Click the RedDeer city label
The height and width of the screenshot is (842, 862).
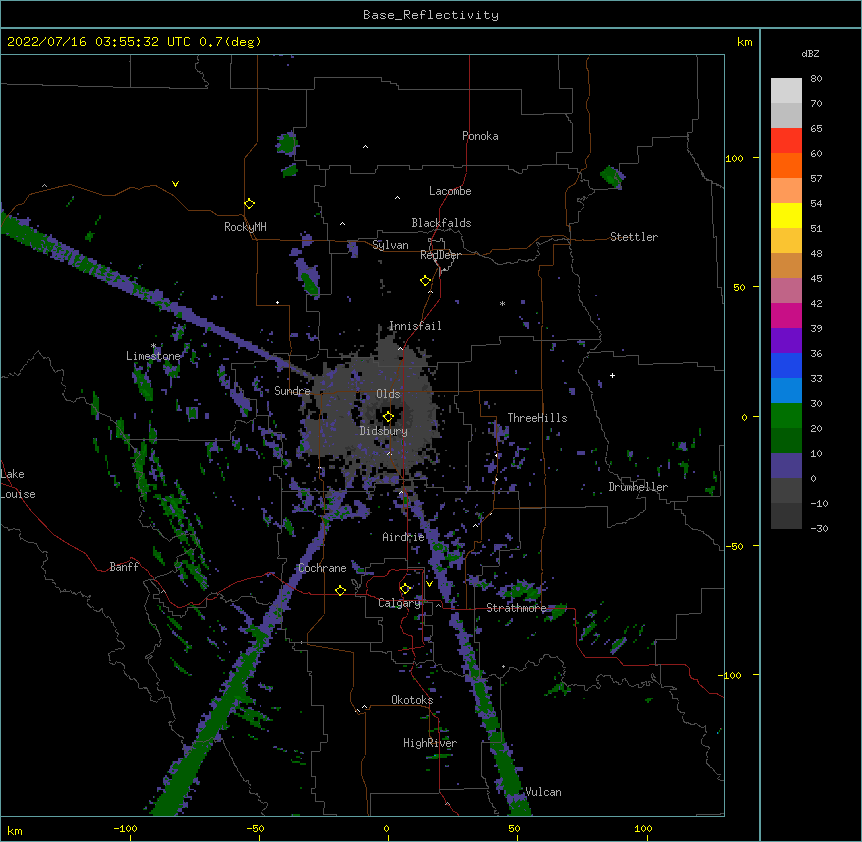point(440,255)
